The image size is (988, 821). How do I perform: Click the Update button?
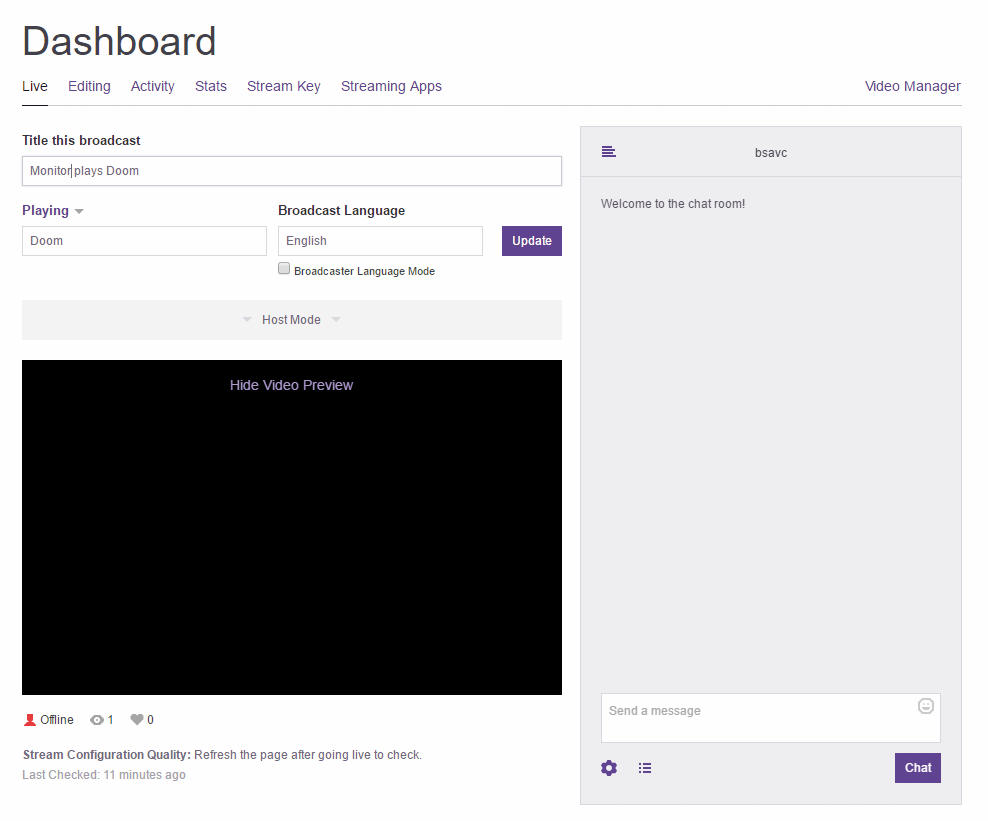click(532, 241)
